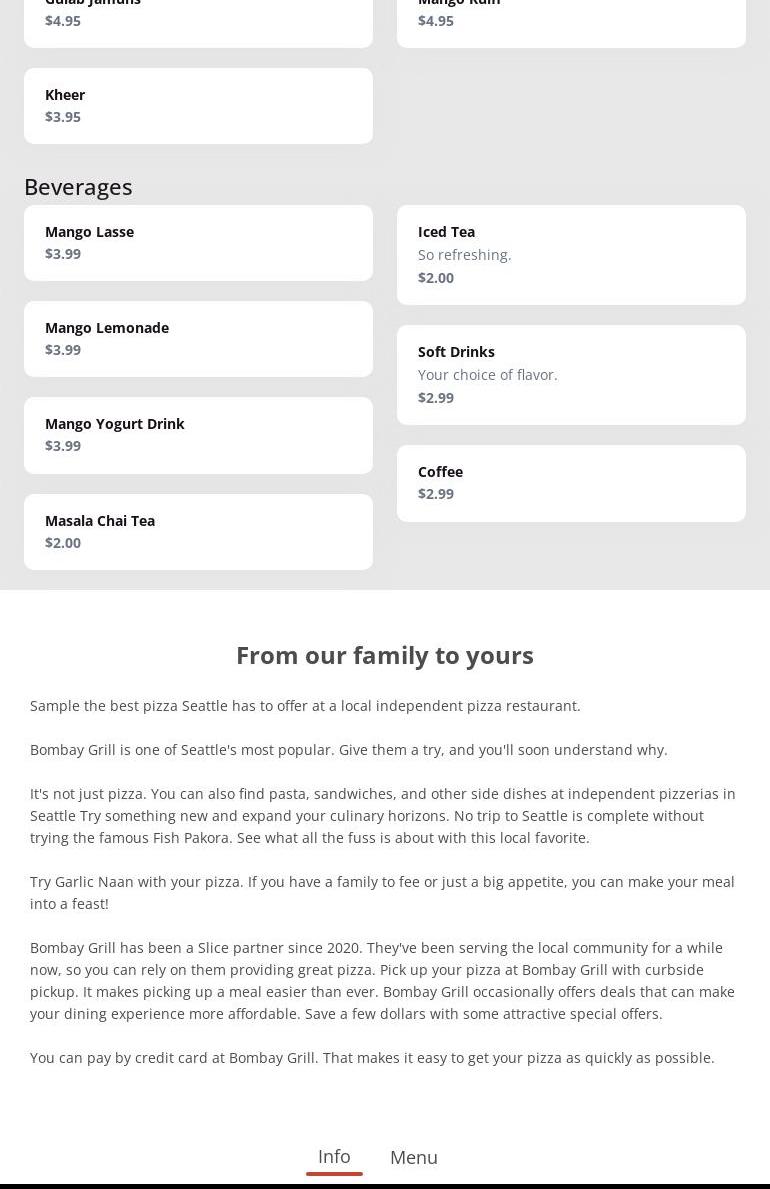
Task: Add Mango Lasse to the order
Action: (x=198, y=243)
